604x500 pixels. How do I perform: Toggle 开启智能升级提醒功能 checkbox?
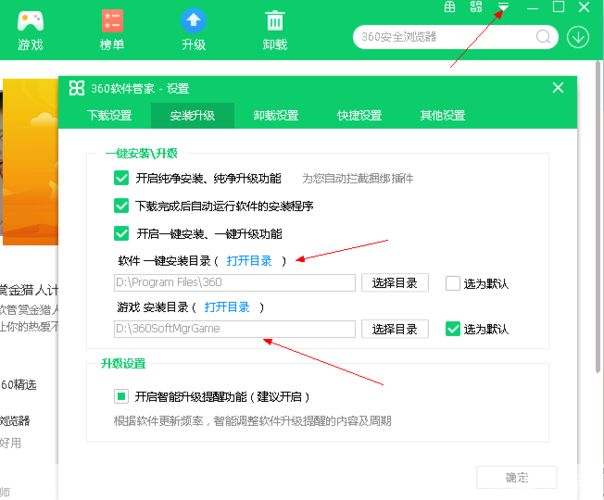121,396
